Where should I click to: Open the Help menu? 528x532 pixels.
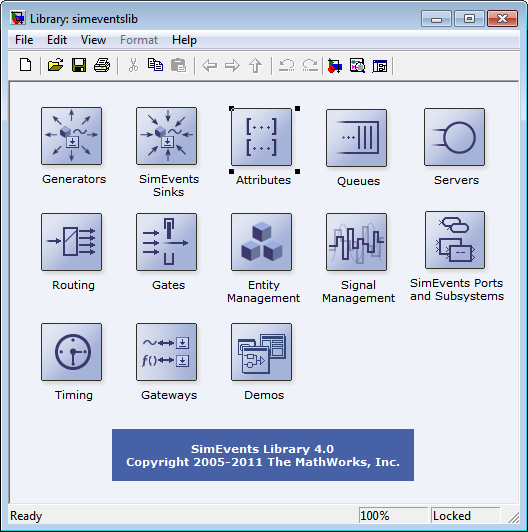[x=184, y=40]
